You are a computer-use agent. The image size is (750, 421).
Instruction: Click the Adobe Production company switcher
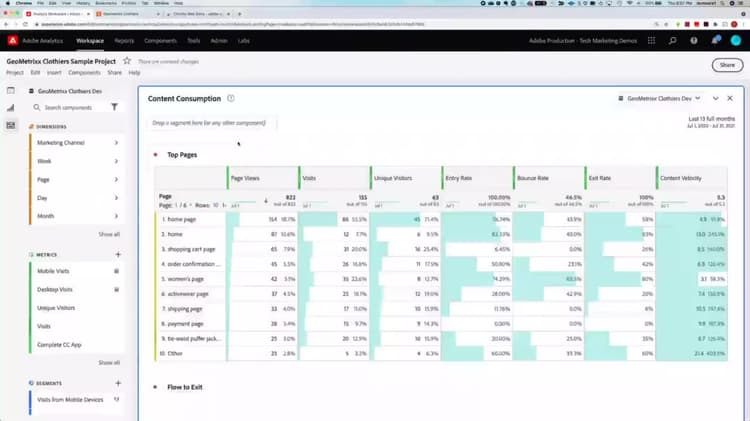pyautogui.click(x=583, y=41)
